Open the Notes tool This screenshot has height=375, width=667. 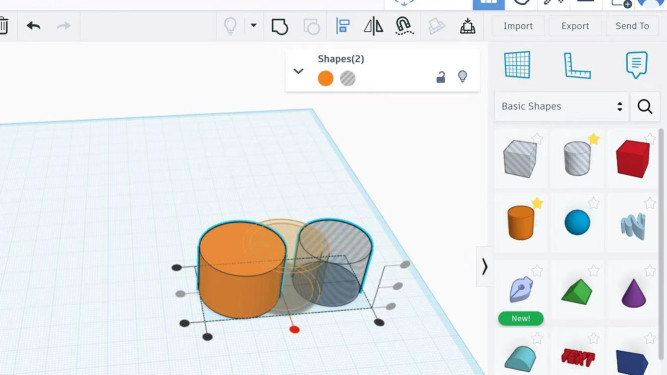tap(636, 65)
